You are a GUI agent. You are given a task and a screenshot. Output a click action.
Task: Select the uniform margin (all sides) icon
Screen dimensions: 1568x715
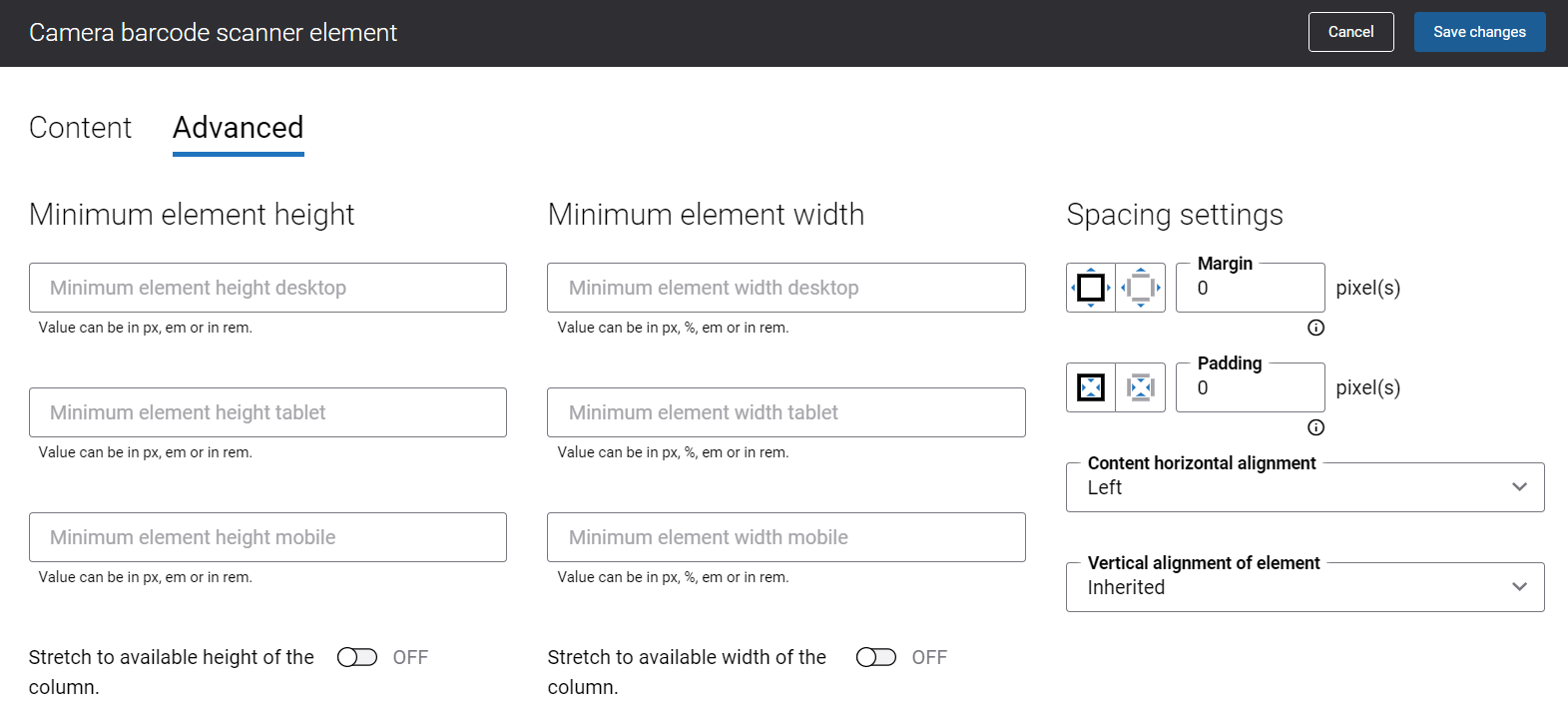click(1091, 288)
